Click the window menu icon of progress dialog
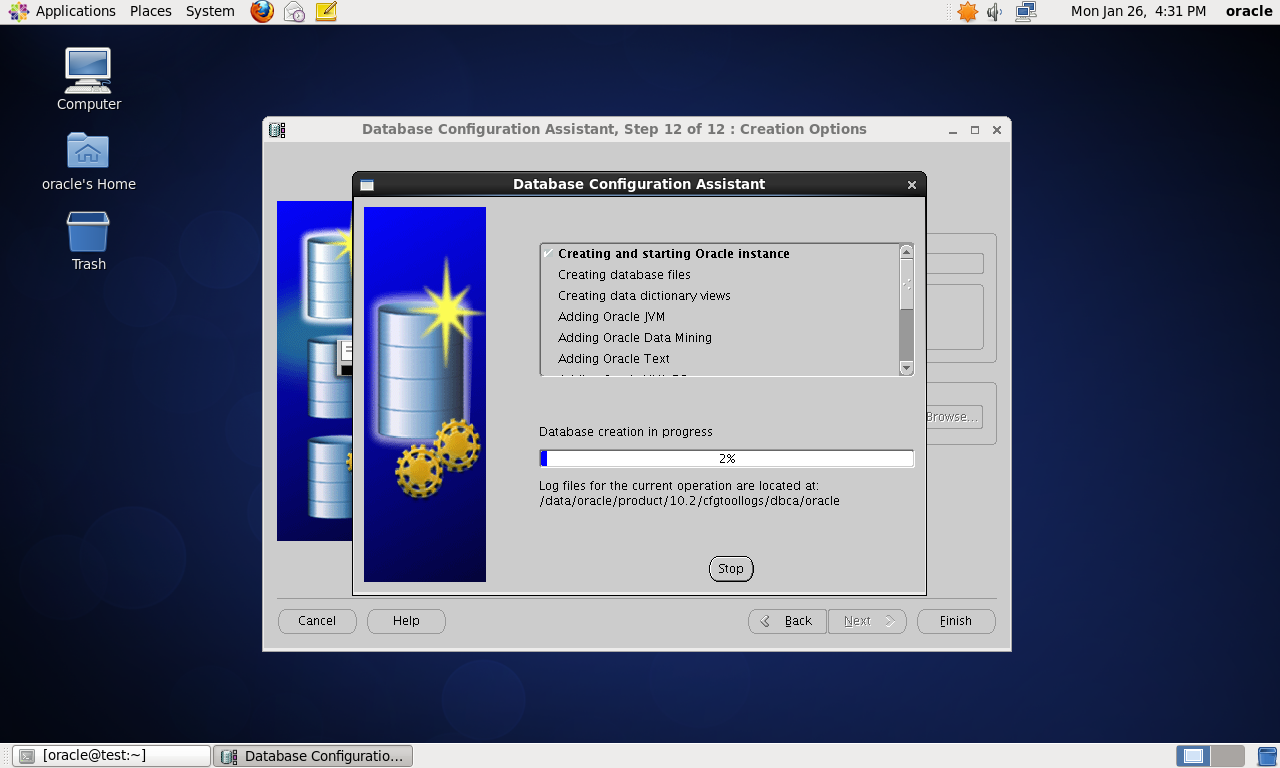Screen dimensions: 1280x768 367,185
